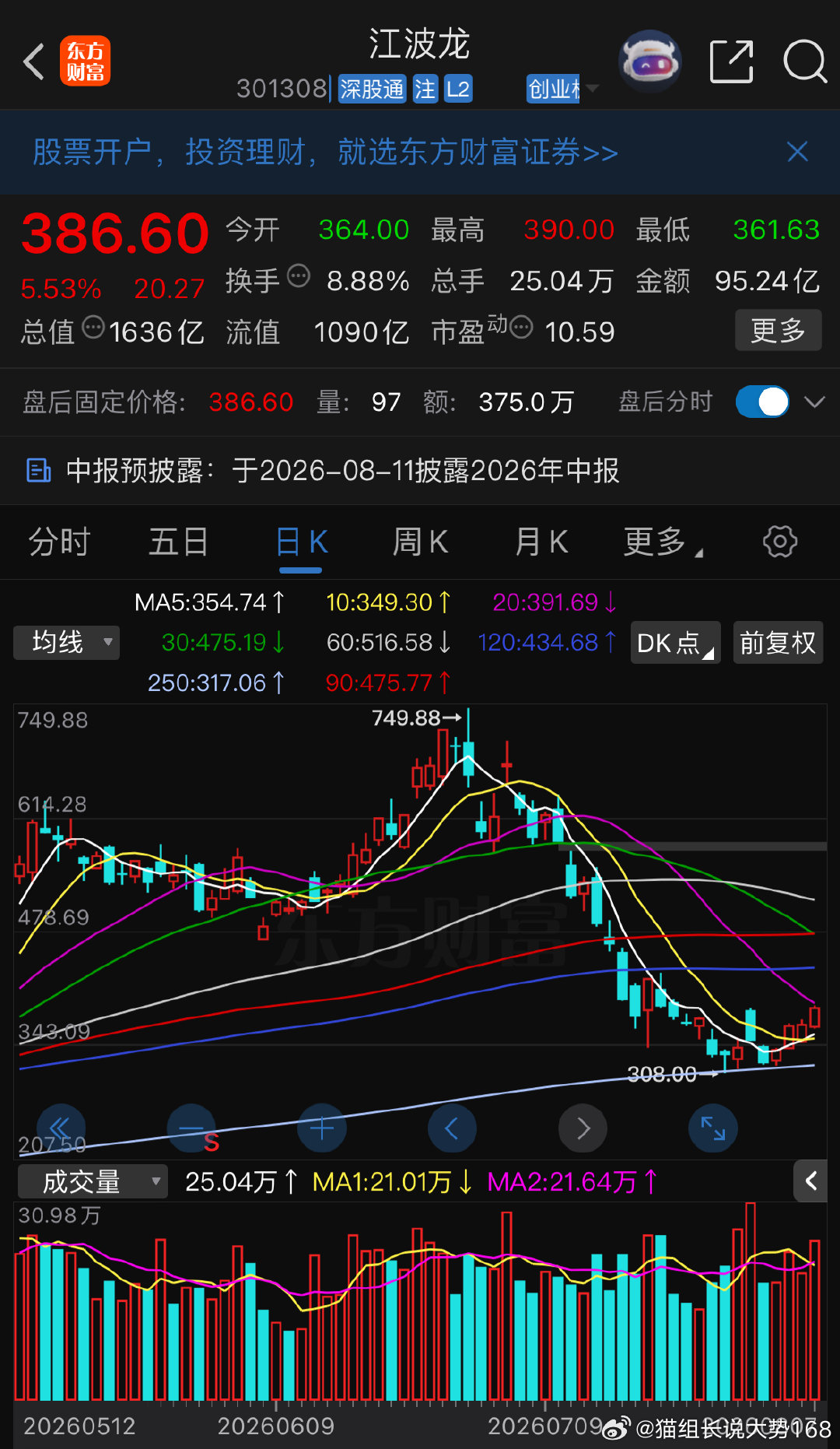This screenshot has height=1449, width=840.
Task: Tap the share export icon
Action: tap(732, 61)
